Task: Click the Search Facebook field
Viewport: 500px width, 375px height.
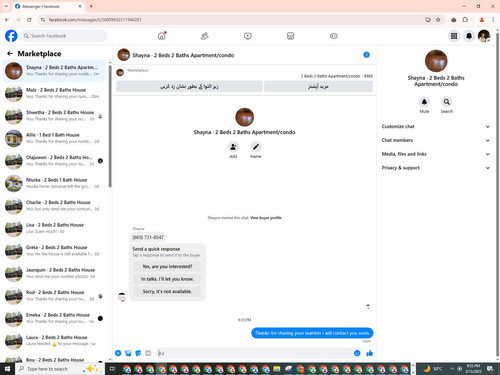Action: coord(64,36)
